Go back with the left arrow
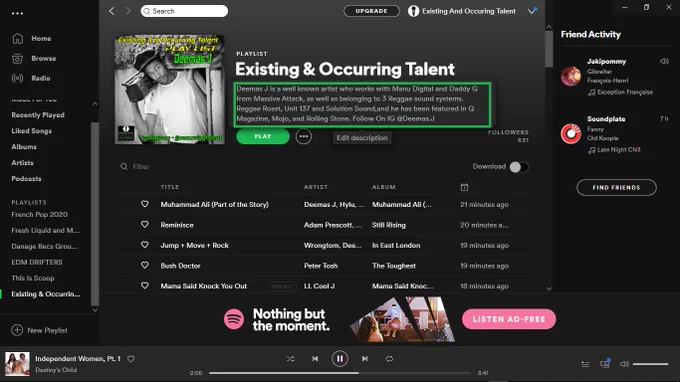 tap(111, 11)
